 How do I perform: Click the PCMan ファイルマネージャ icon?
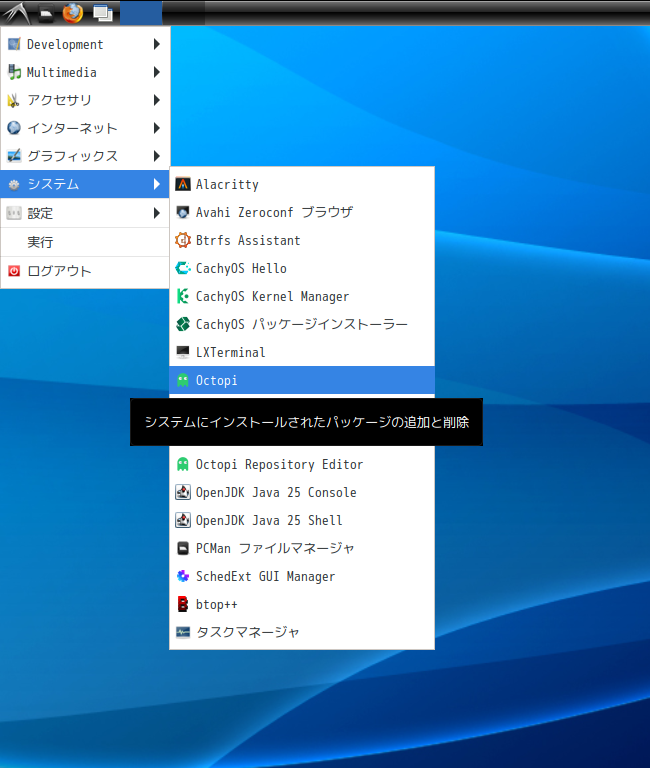pos(183,548)
